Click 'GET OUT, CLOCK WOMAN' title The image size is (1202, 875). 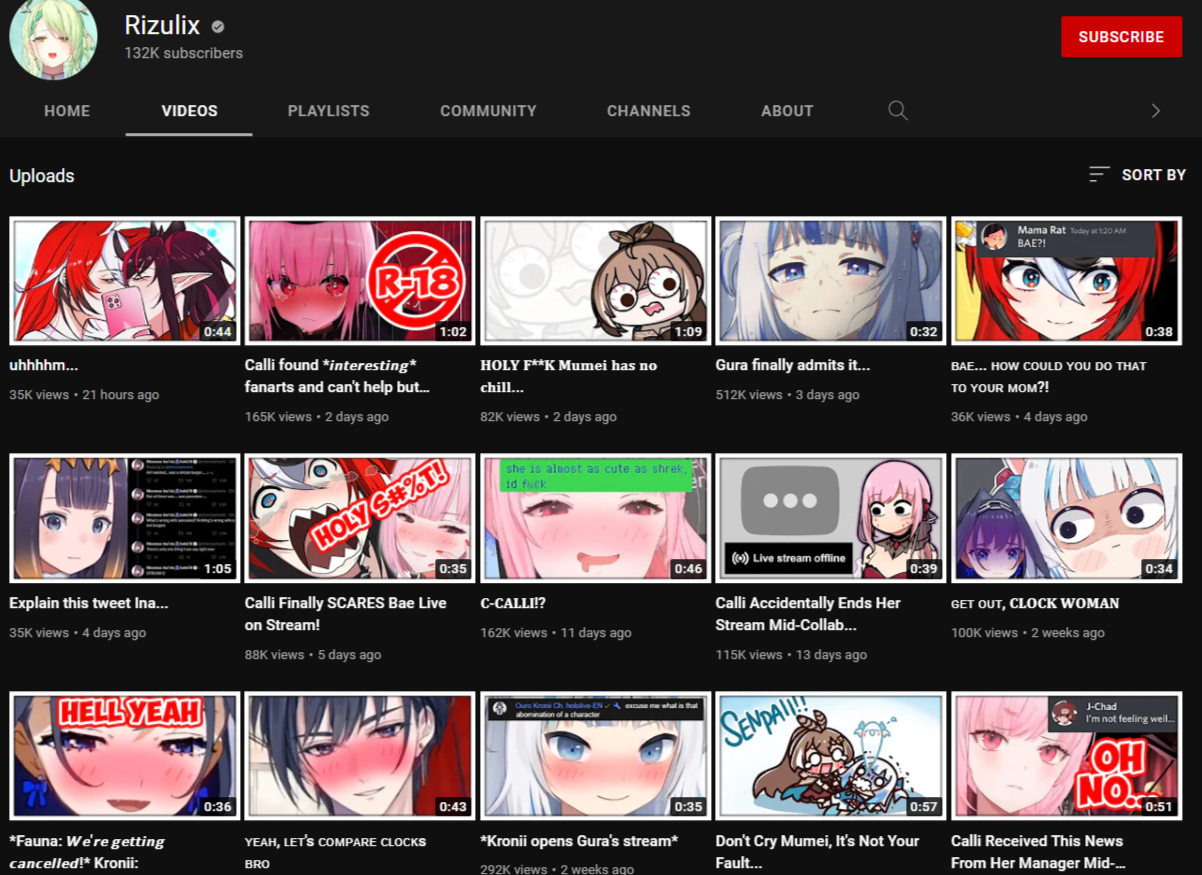point(1035,603)
